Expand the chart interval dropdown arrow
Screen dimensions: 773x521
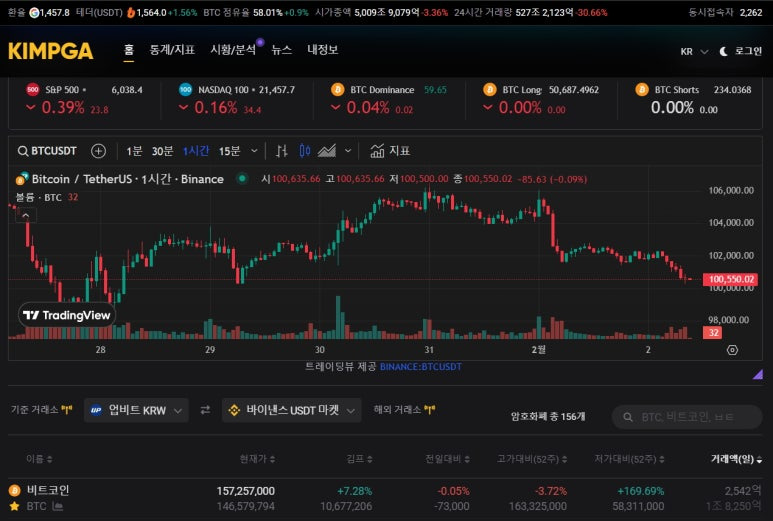(x=254, y=151)
